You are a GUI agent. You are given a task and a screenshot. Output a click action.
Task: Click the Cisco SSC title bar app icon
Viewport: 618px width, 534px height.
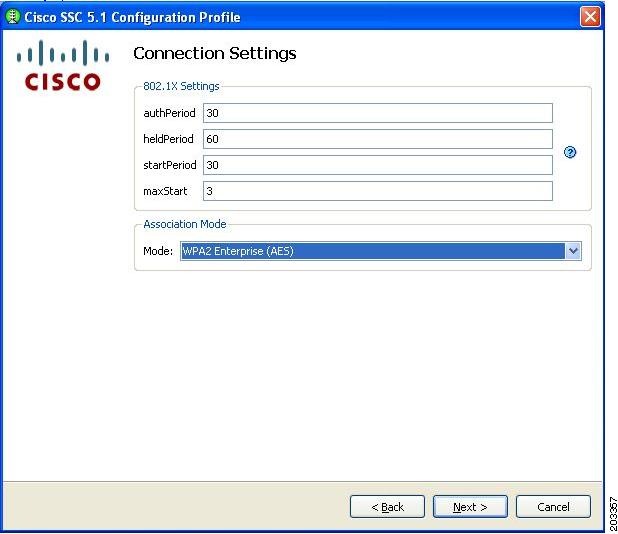point(13,17)
